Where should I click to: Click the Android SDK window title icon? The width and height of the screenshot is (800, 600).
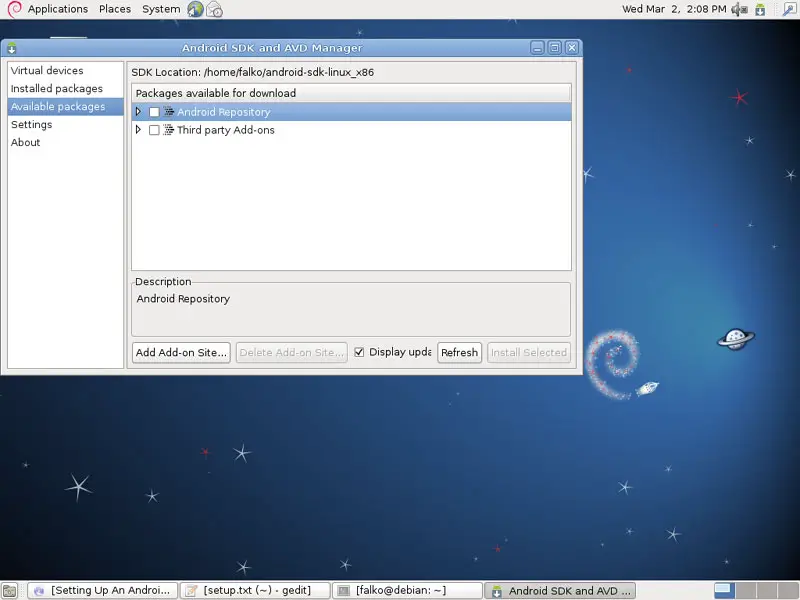tap(12, 48)
